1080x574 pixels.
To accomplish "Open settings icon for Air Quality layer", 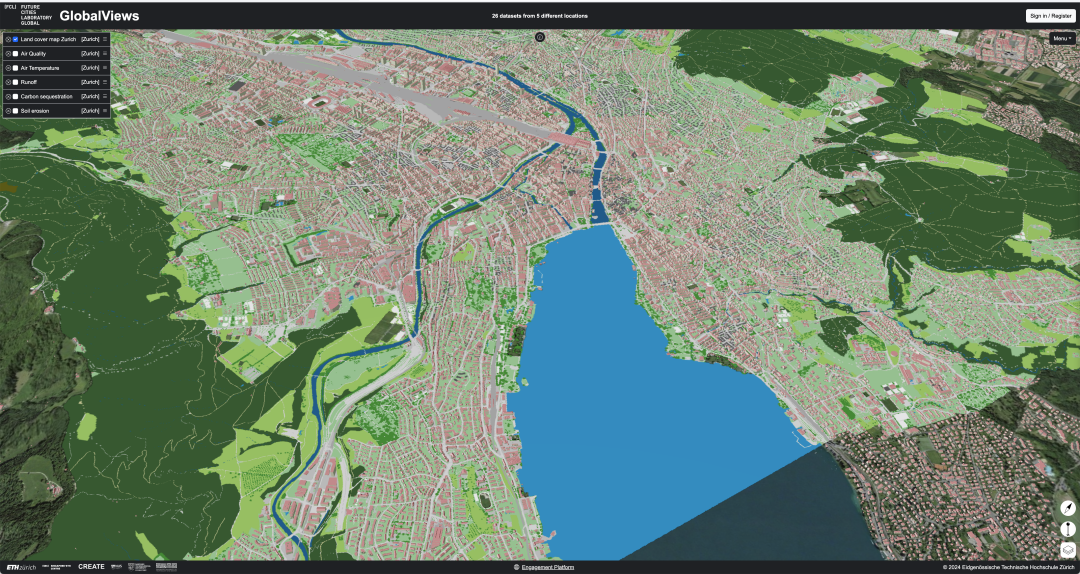I will [x=8, y=53].
